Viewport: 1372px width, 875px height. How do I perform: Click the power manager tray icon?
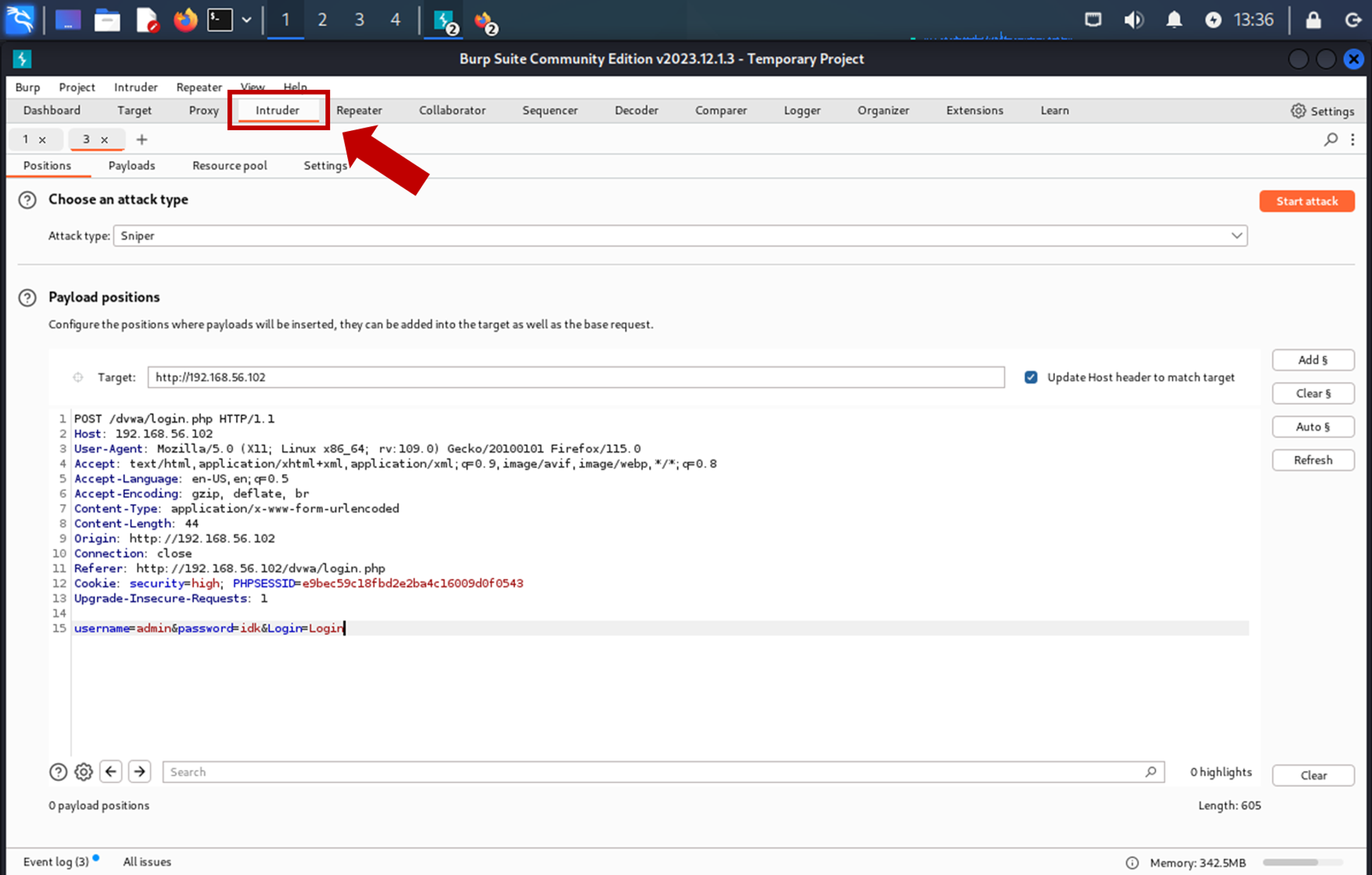click(1214, 19)
